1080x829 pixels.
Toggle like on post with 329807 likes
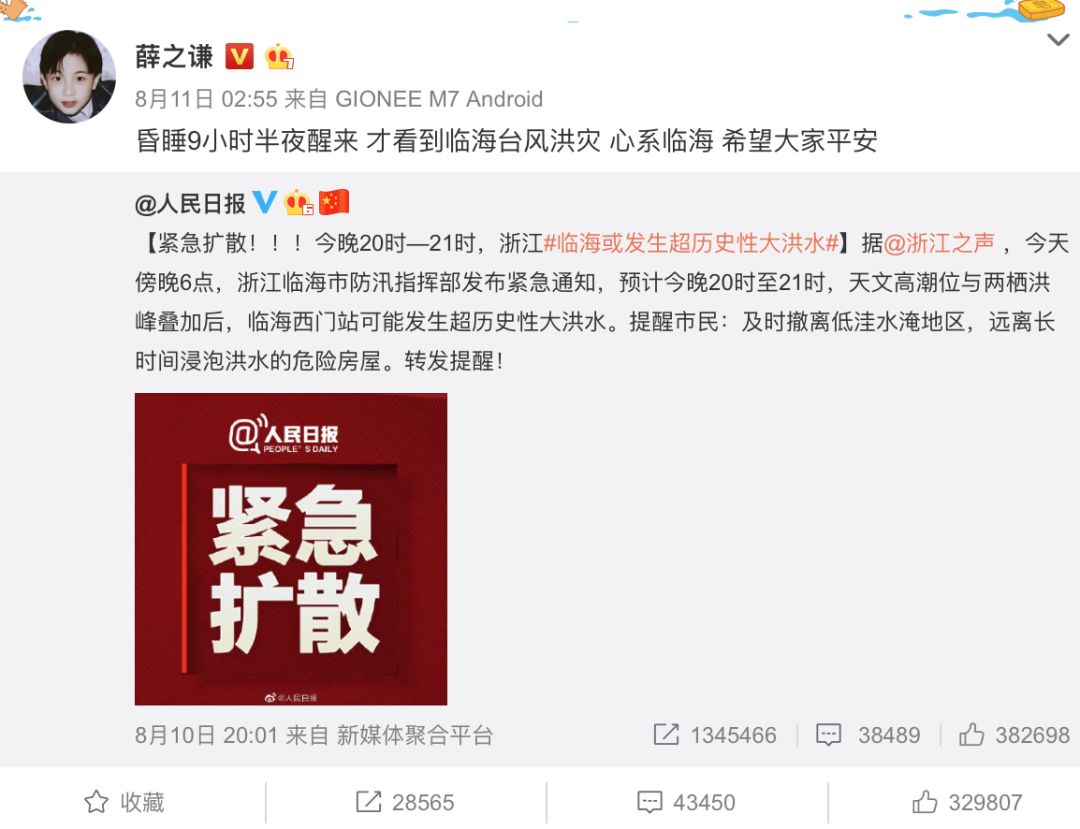coord(967,802)
